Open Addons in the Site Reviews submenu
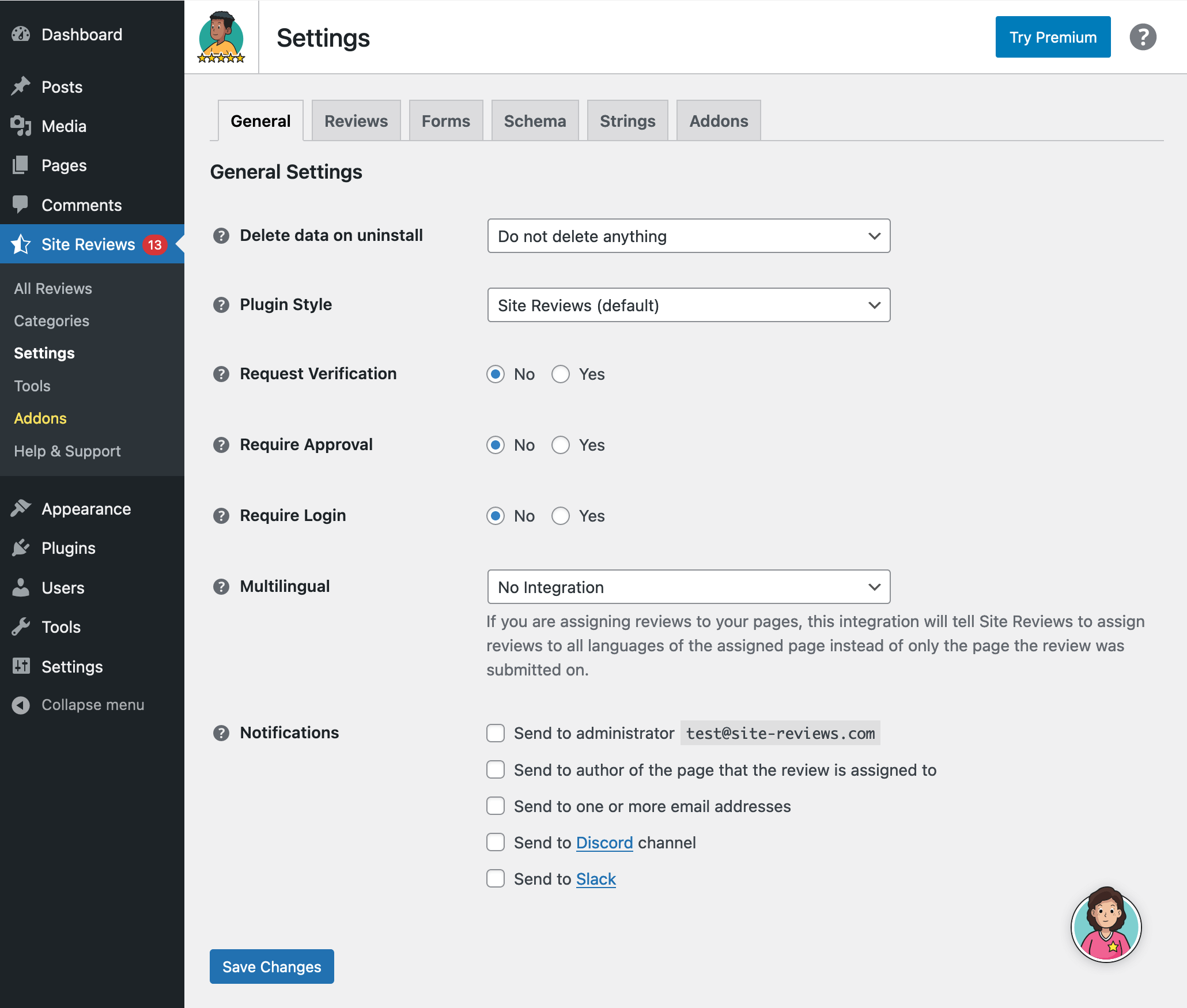 (x=40, y=418)
